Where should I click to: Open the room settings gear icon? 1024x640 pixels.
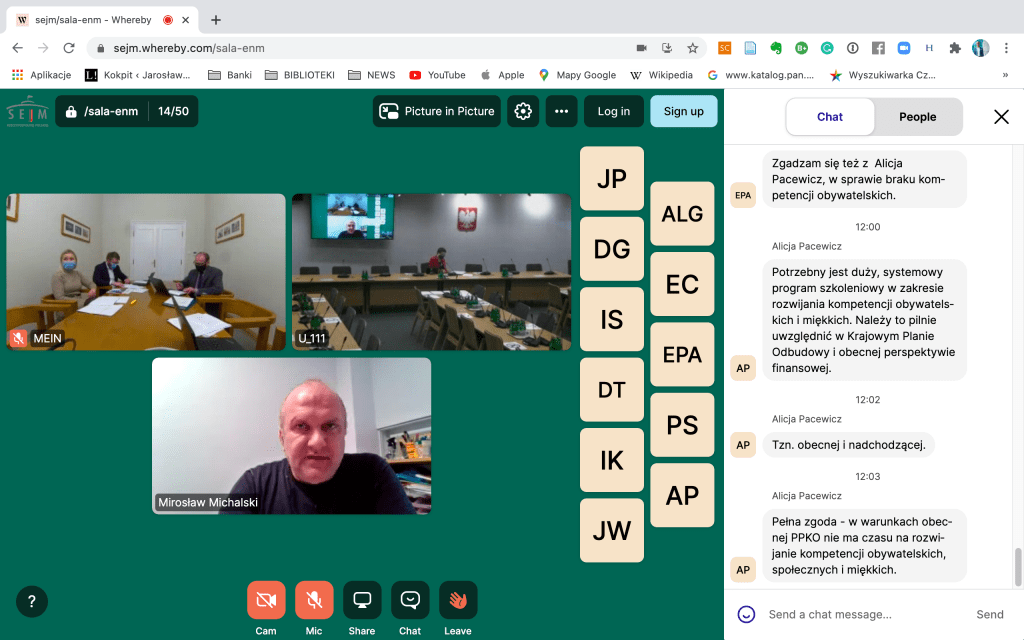(523, 111)
